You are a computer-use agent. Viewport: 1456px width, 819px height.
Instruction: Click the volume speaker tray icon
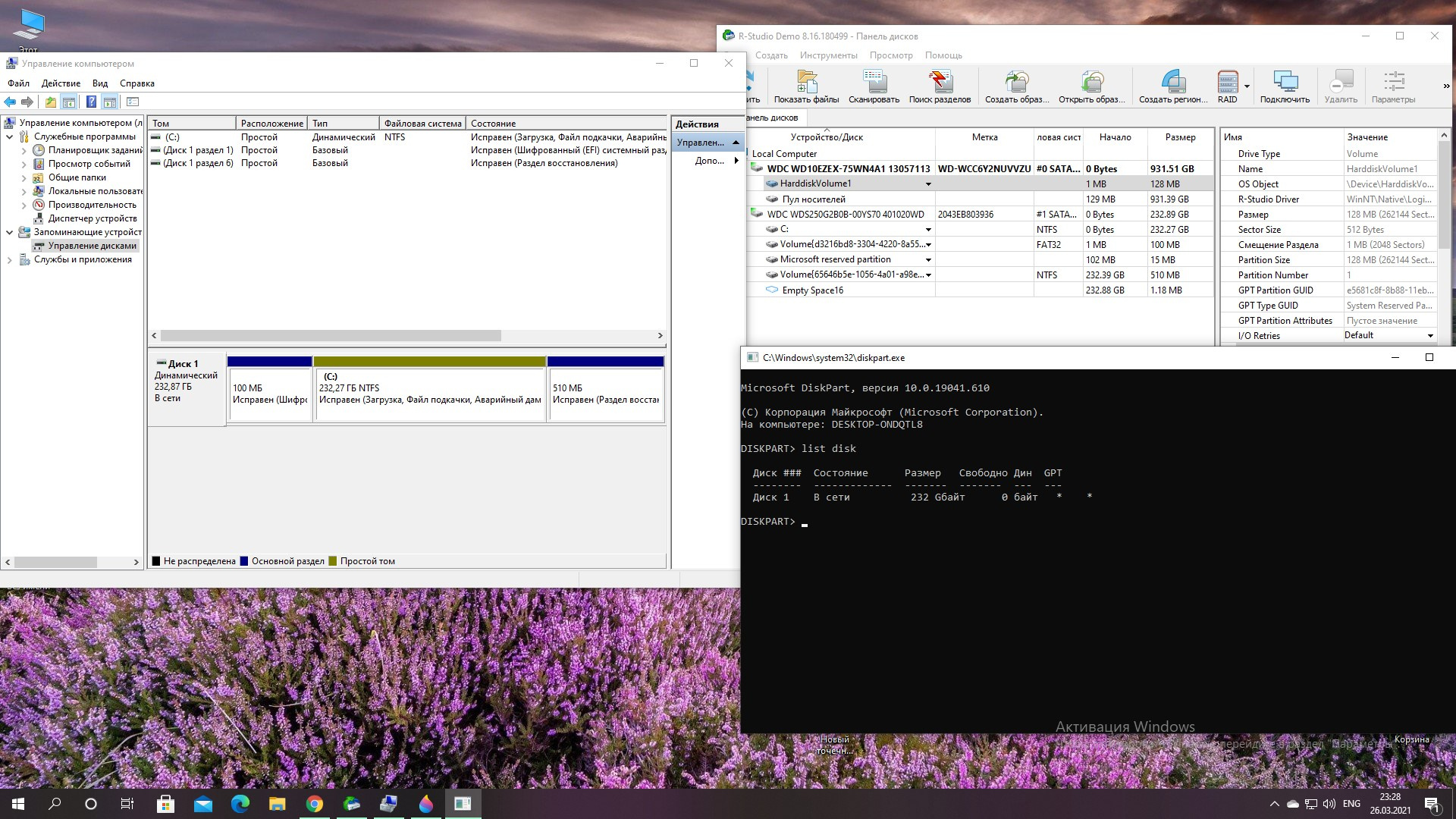coord(1329,804)
